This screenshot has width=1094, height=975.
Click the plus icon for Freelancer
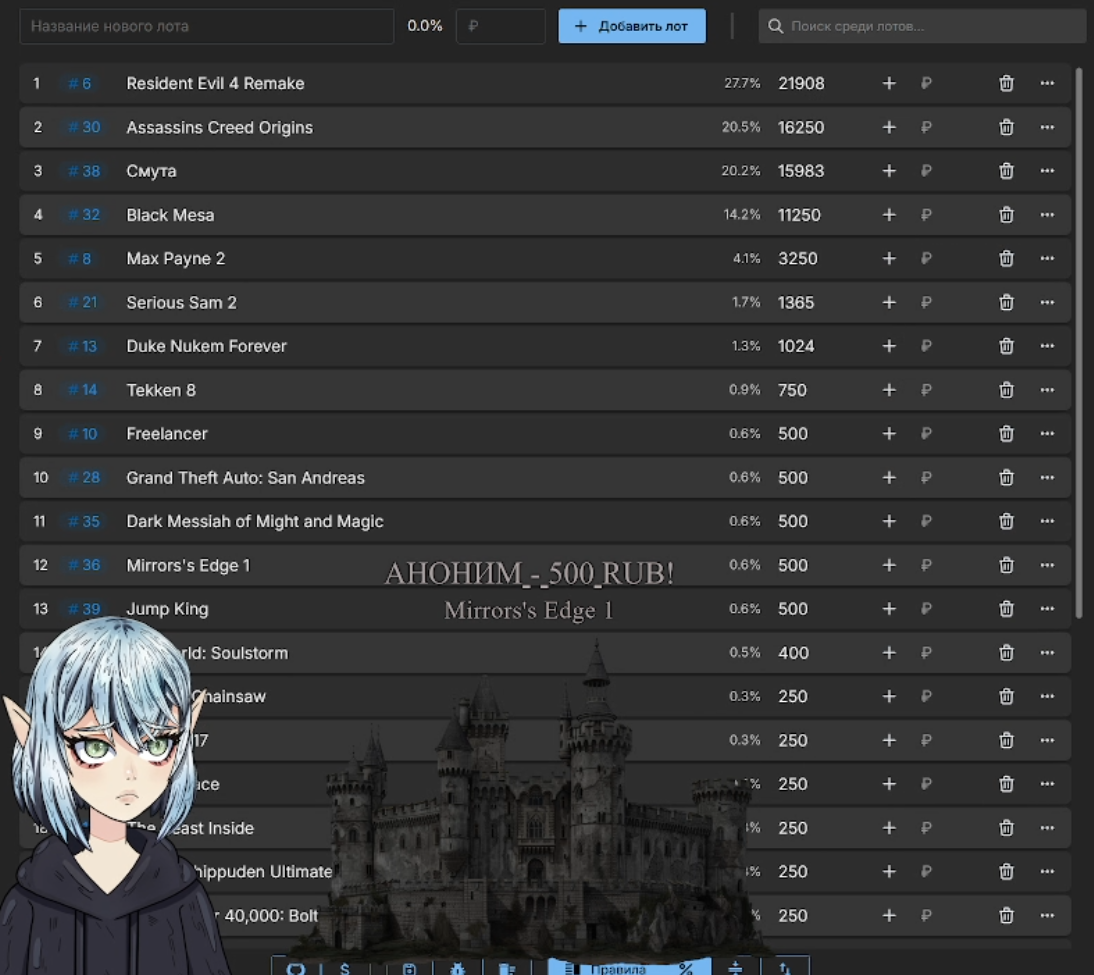pos(889,433)
